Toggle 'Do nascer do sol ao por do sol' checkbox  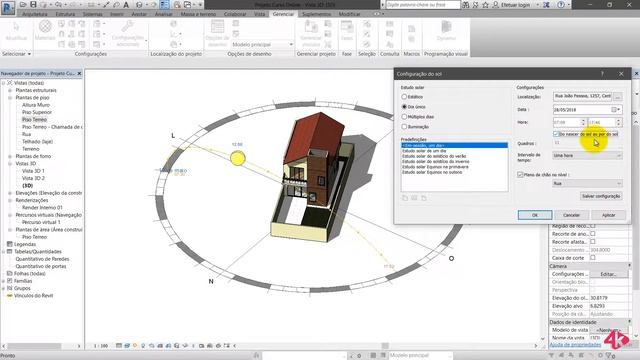(x=556, y=134)
